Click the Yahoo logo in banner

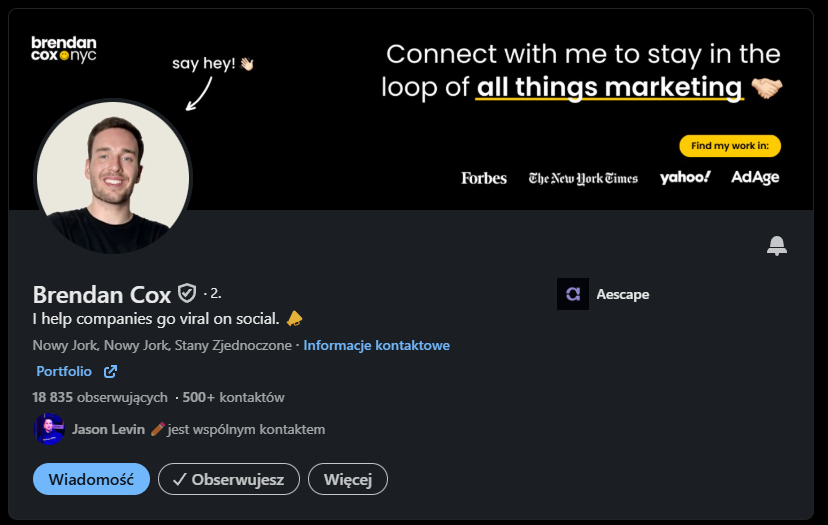(x=685, y=177)
